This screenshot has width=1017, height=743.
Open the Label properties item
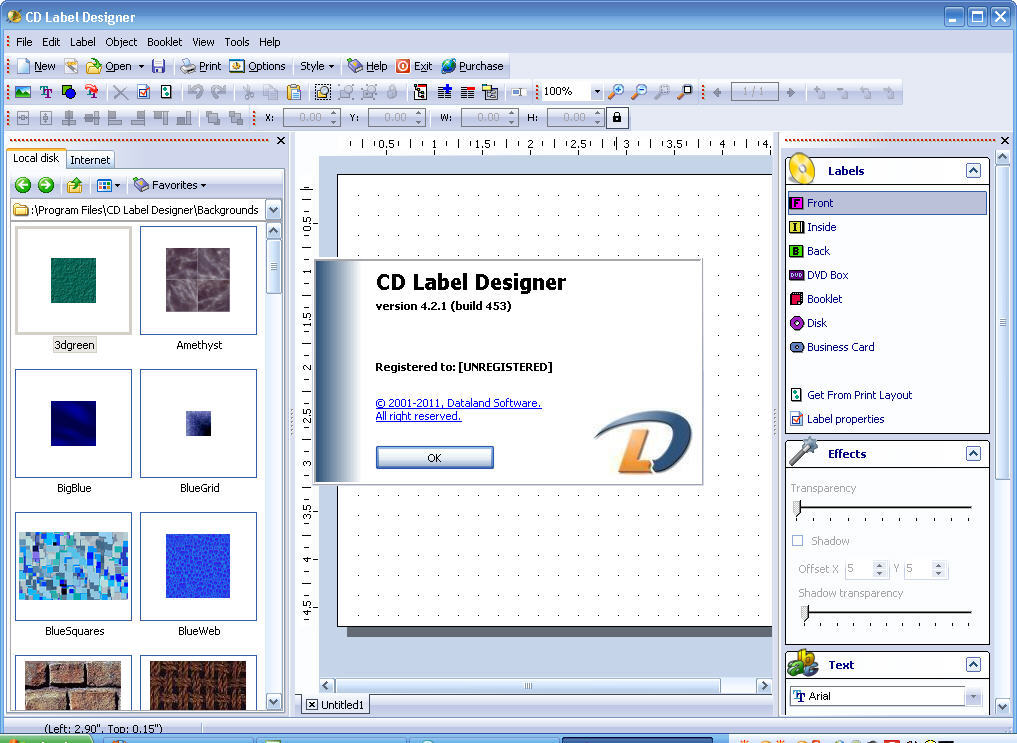[x=844, y=419]
